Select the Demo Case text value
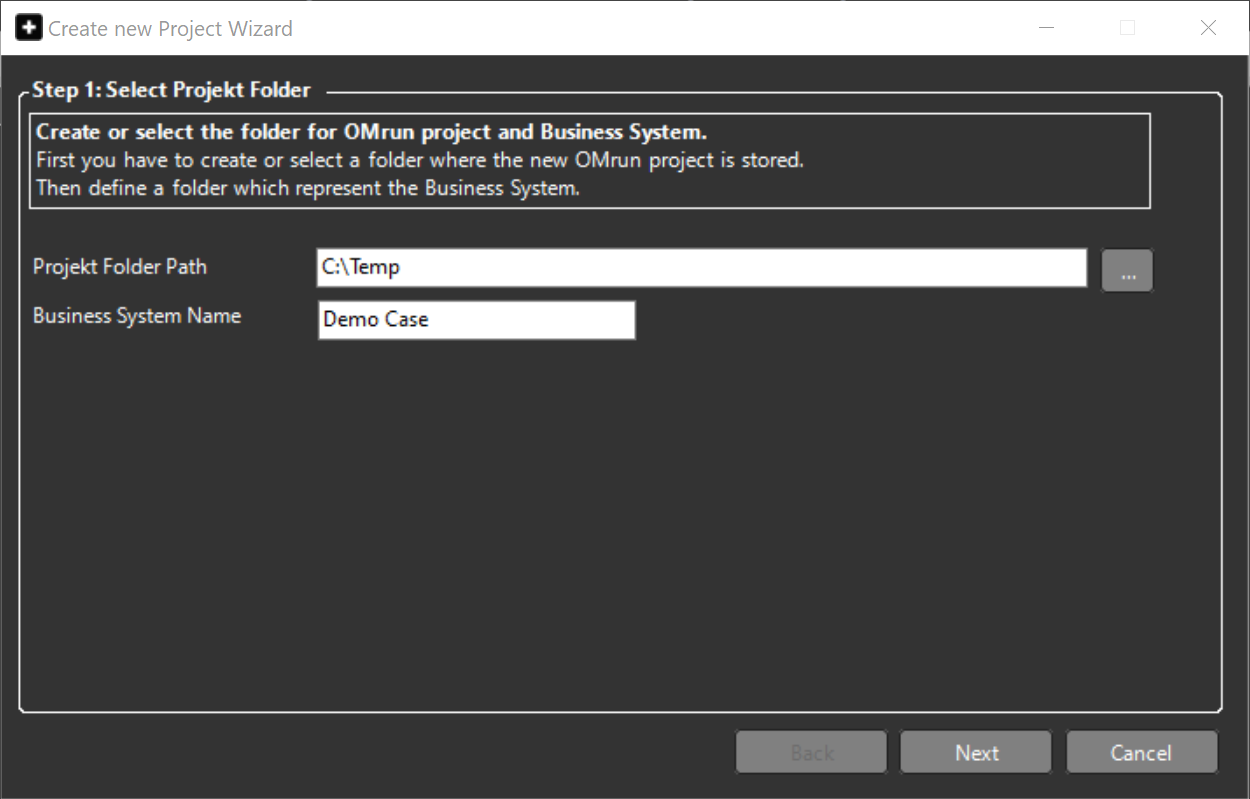Screen dimensions: 1250x799 click(x=375, y=319)
